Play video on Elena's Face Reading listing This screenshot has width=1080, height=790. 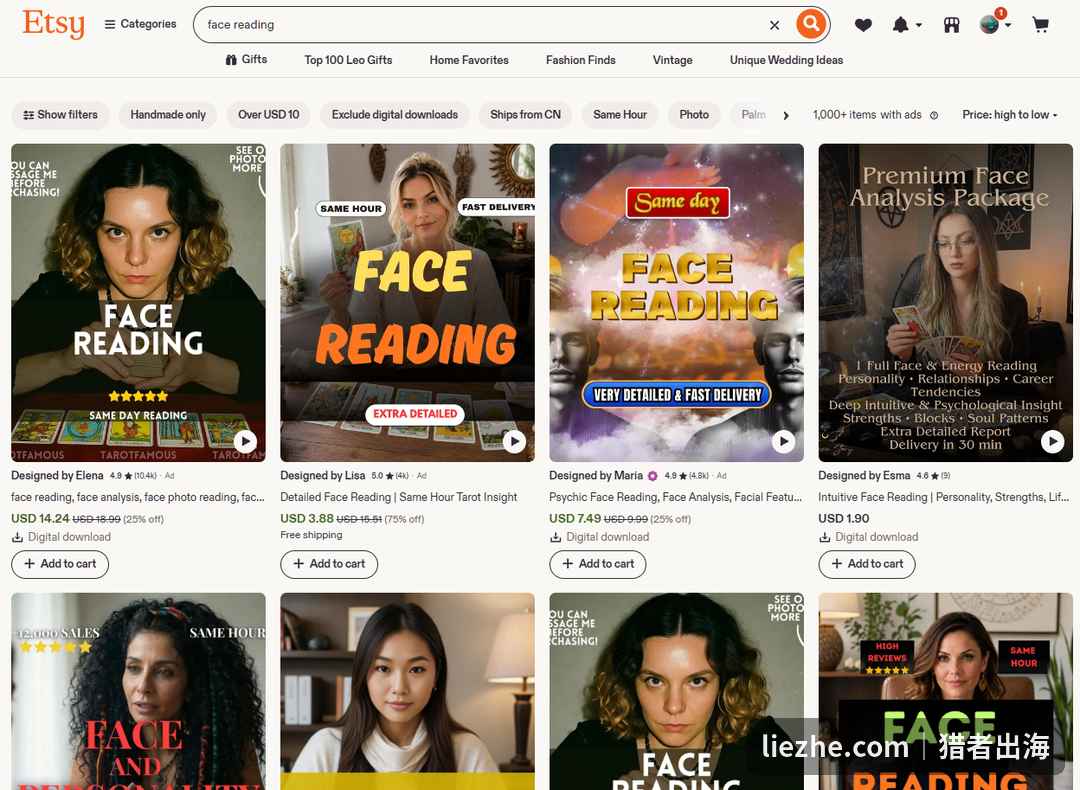(x=245, y=441)
